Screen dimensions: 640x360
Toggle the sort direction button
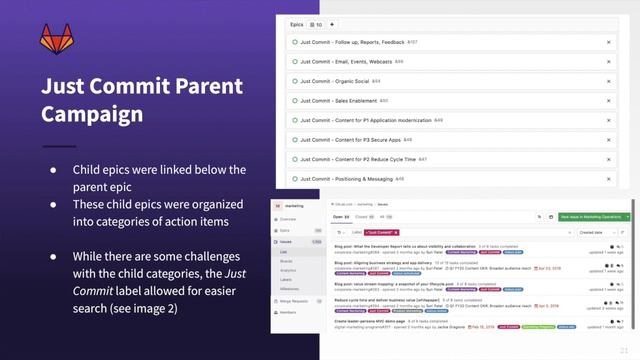point(623,233)
